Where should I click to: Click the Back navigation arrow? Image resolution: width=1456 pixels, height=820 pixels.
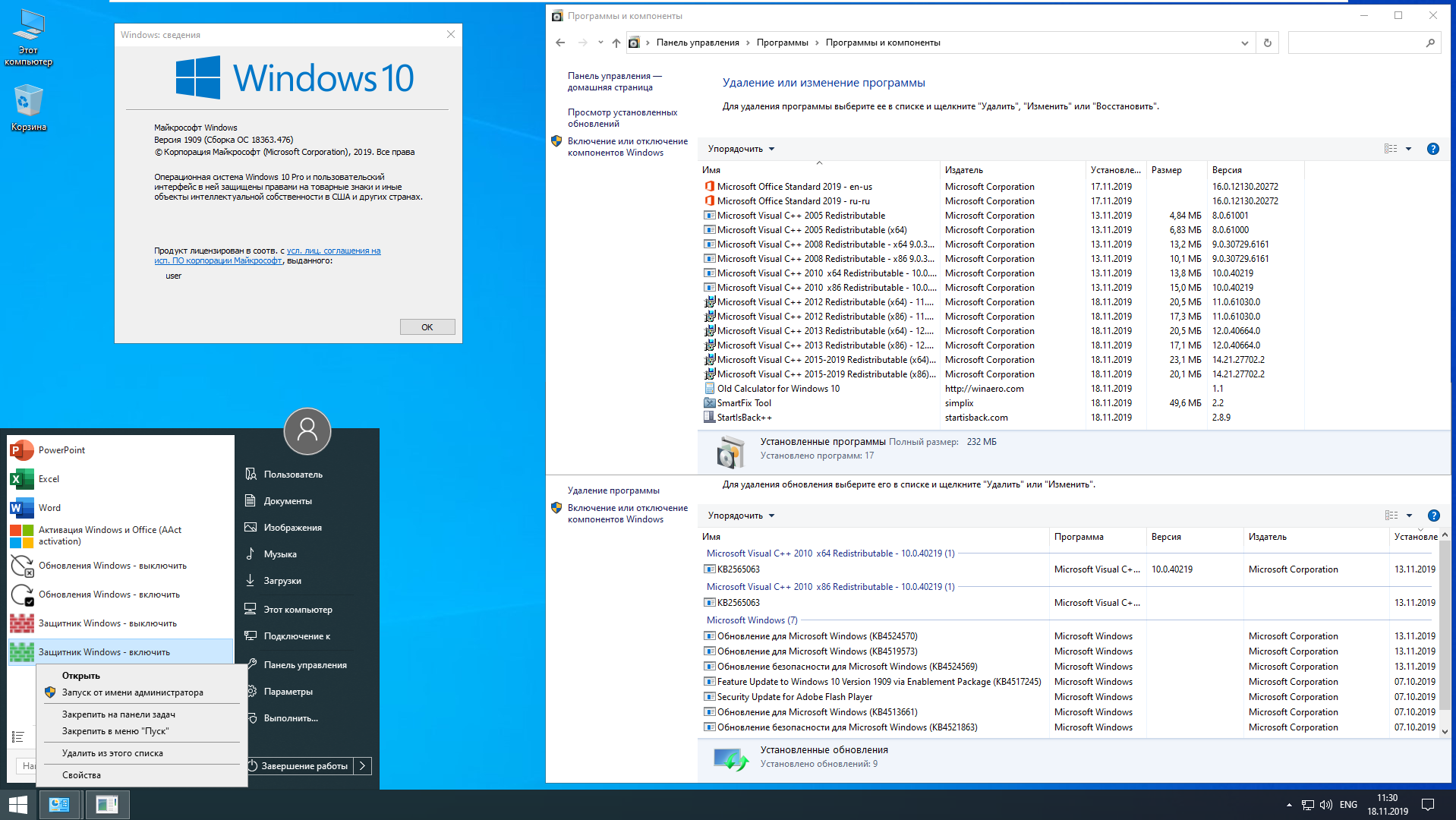click(x=560, y=43)
